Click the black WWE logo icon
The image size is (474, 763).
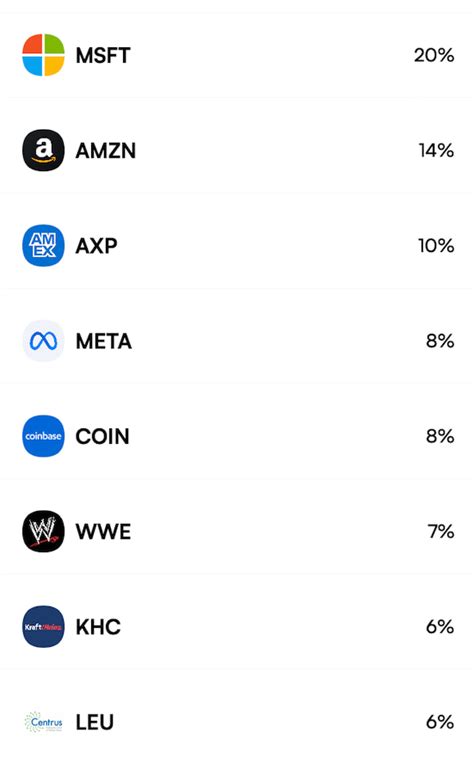click(x=43, y=531)
